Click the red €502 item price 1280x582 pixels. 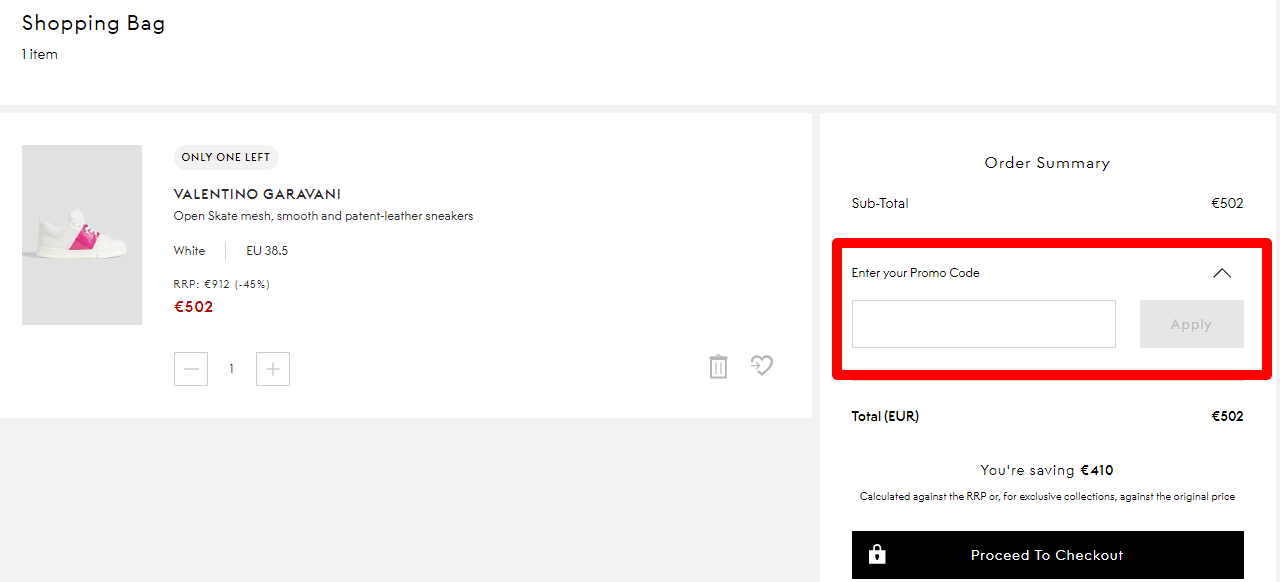coord(193,307)
